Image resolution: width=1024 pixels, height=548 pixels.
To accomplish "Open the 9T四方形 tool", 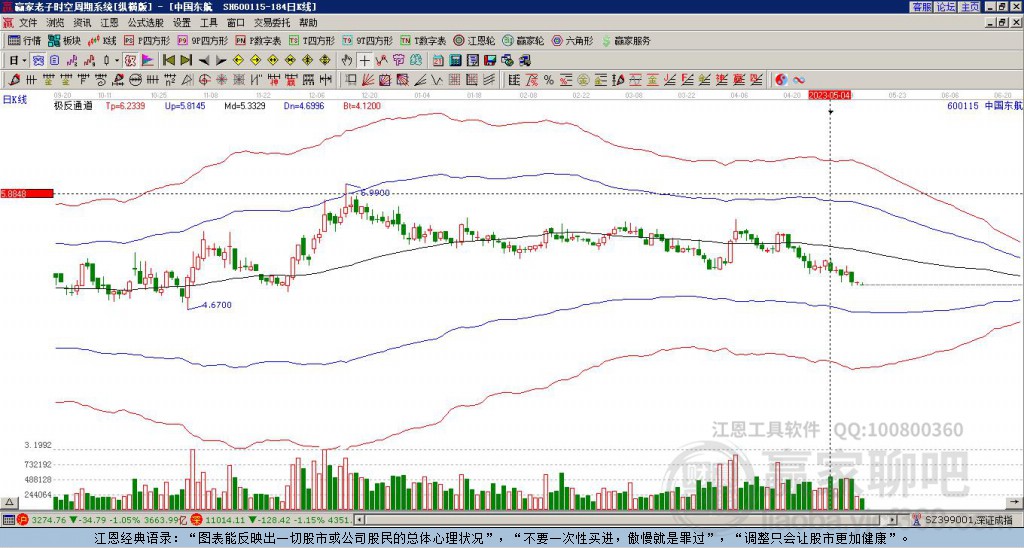I will coord(368,40).
